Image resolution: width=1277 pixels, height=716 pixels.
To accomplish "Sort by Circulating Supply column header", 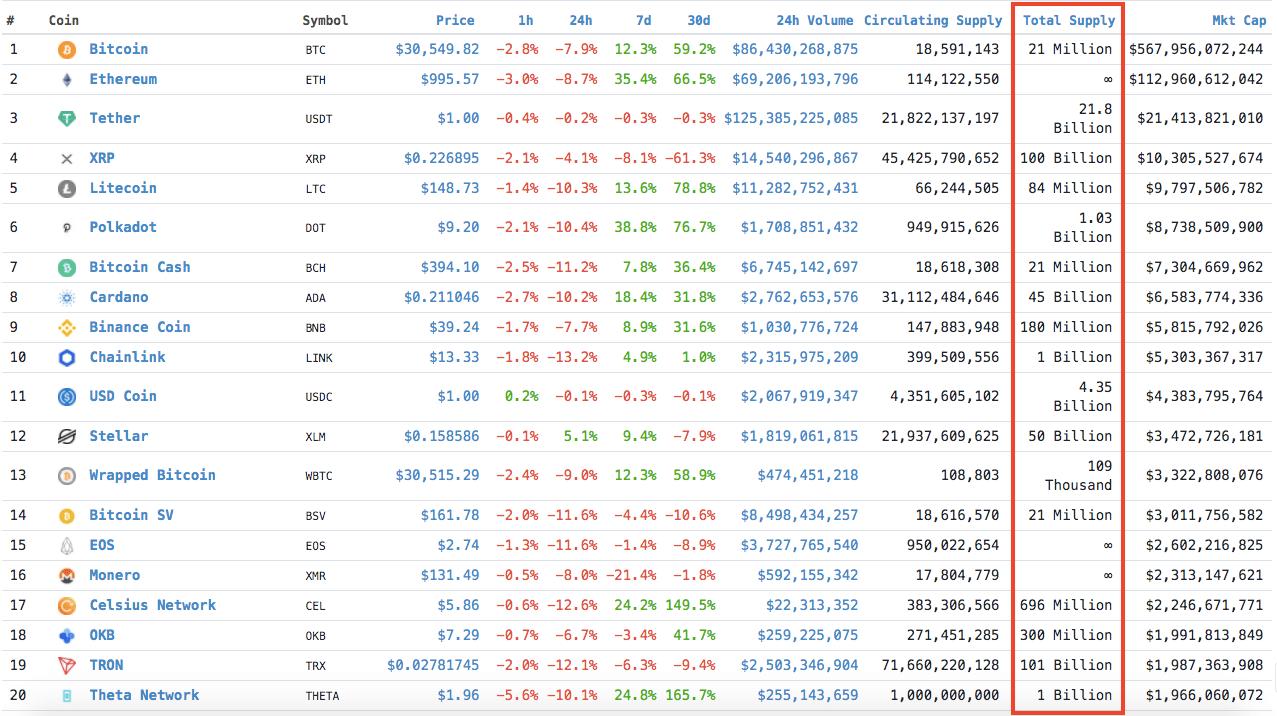I will (933, 20).
